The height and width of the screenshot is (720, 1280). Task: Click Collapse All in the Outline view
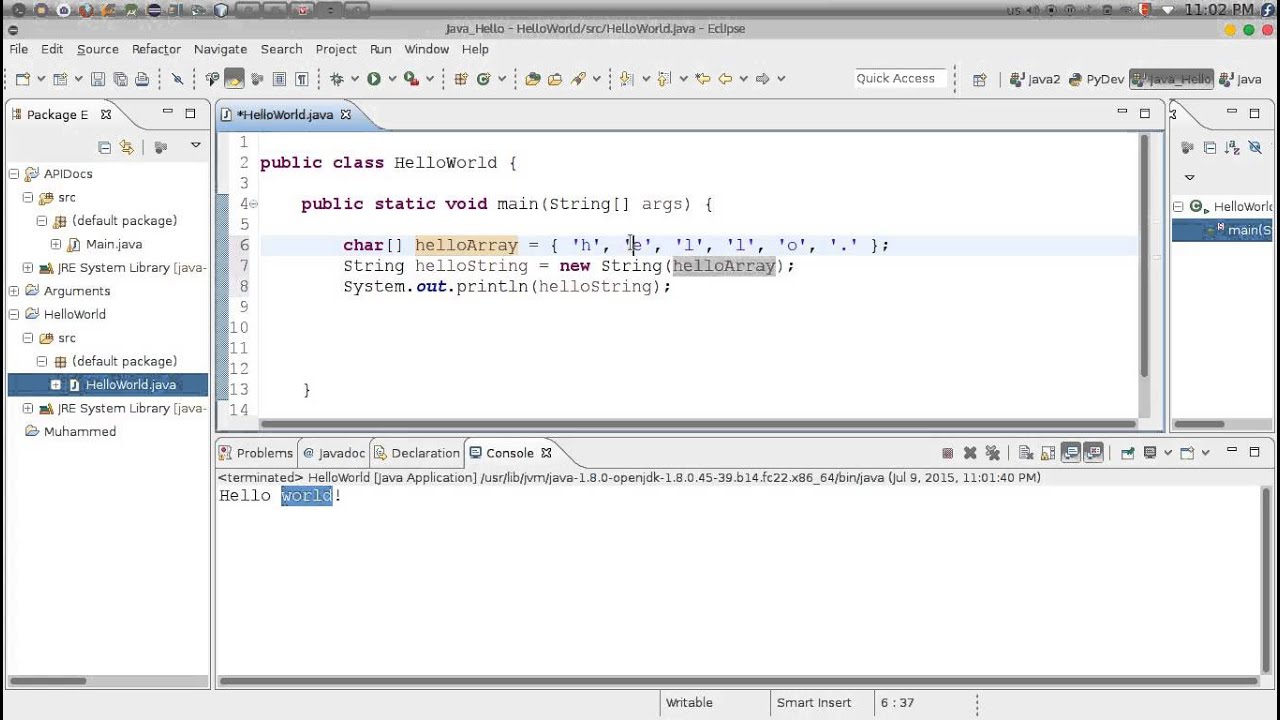[1210, 147]
